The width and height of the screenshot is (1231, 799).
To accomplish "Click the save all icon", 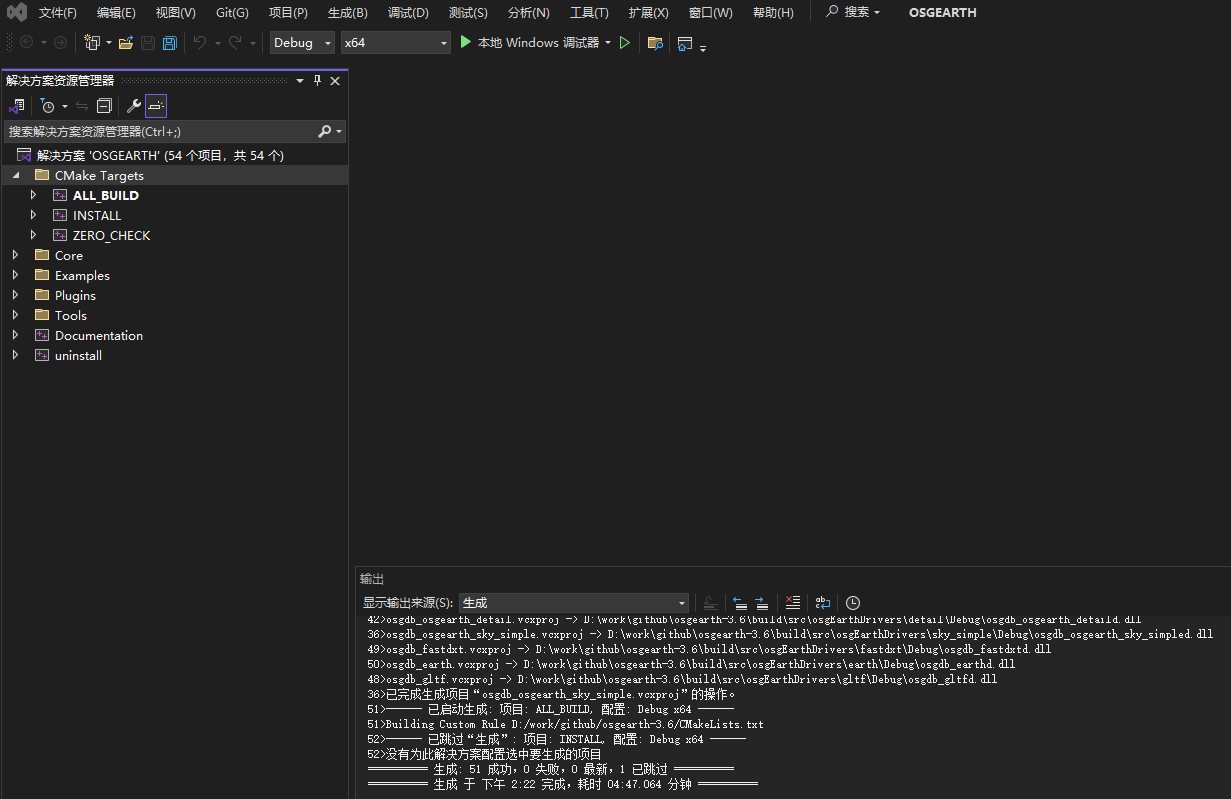I will pyautogui.click(x=170, y=43).
